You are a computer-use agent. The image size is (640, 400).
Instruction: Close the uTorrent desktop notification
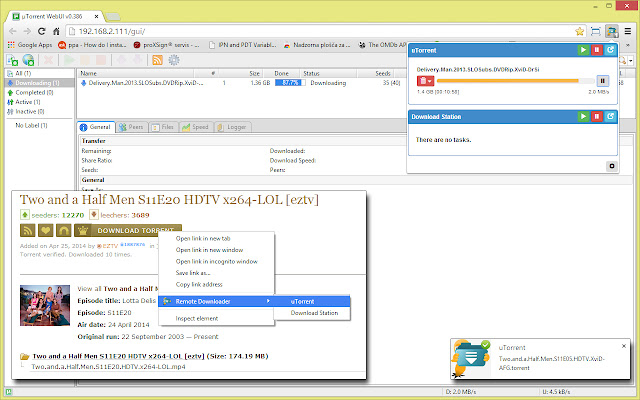(x=624, y=346)
